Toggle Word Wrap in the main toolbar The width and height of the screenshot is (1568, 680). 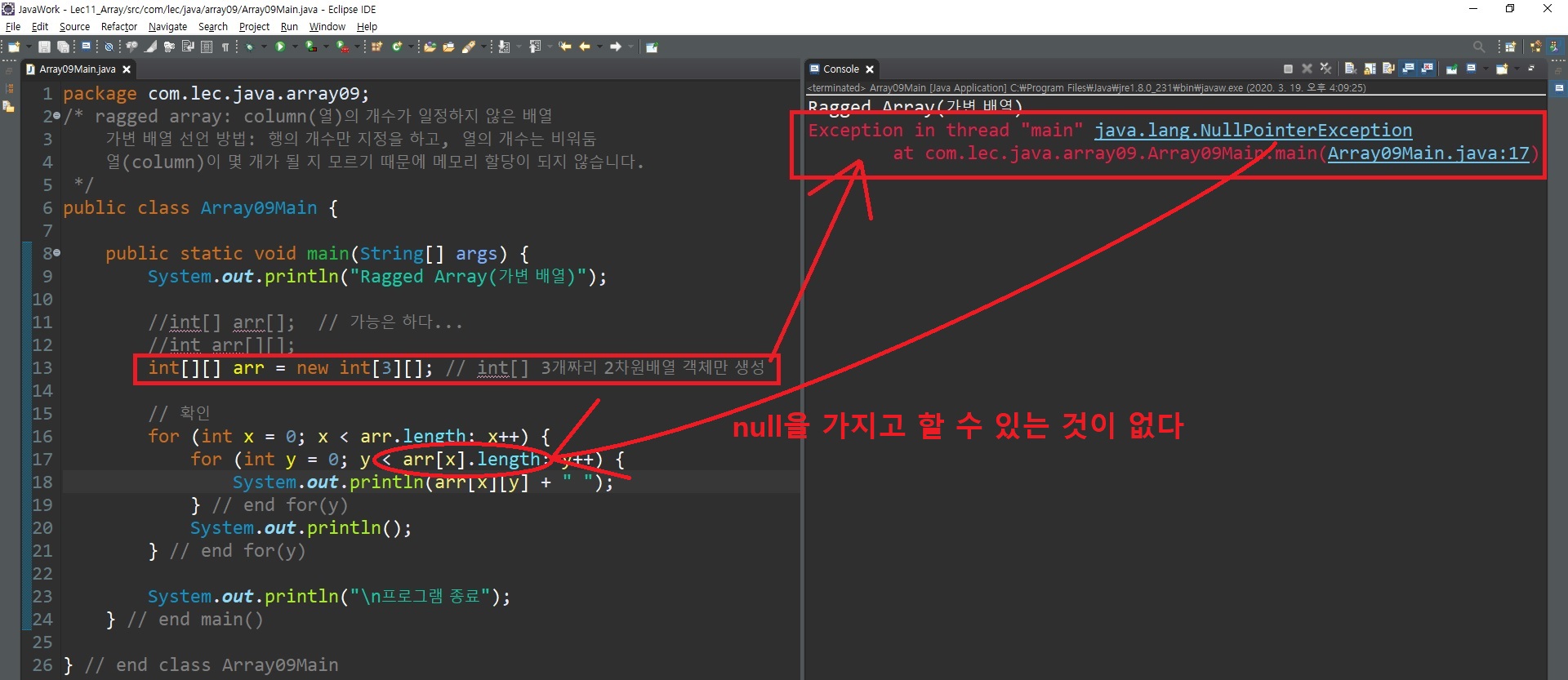pos(188,47)
